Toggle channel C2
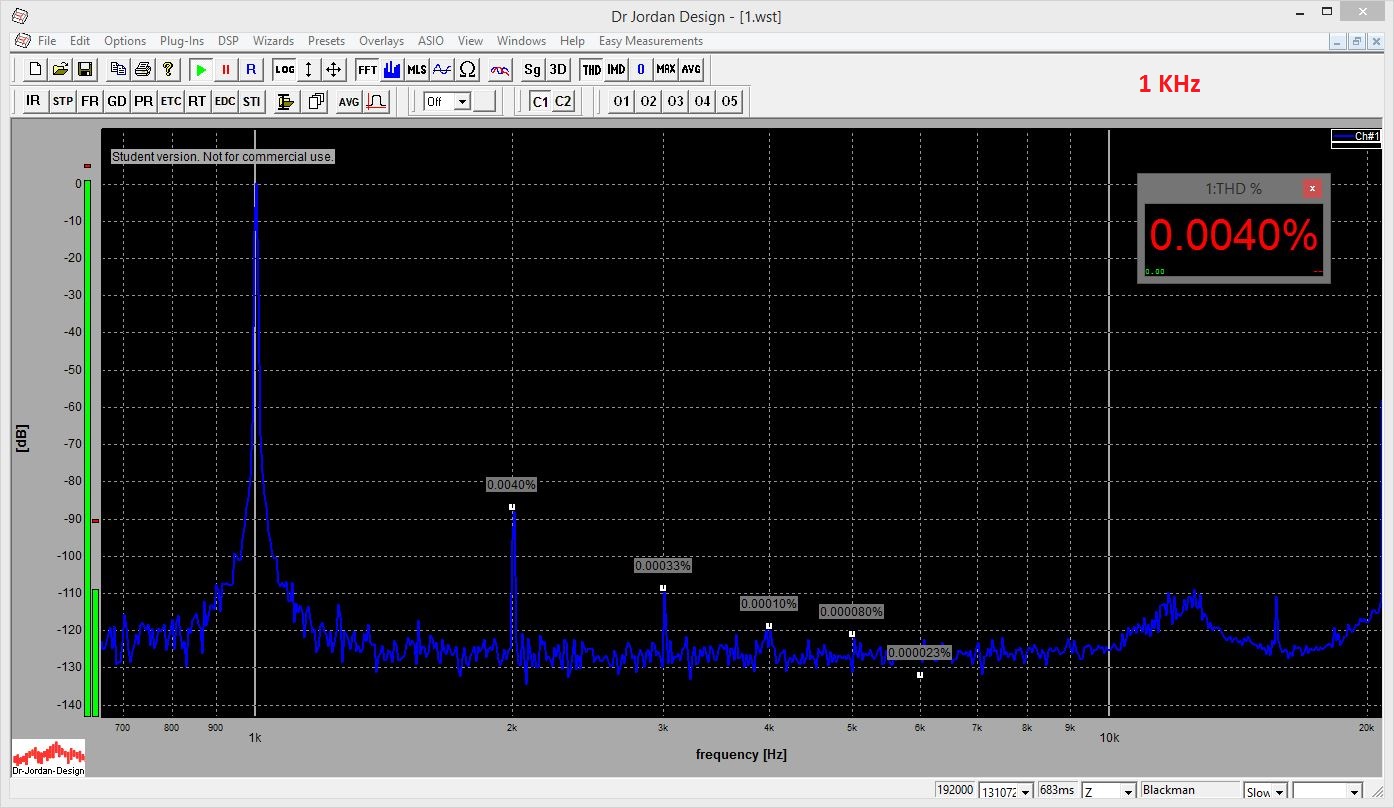 point(564,101)
